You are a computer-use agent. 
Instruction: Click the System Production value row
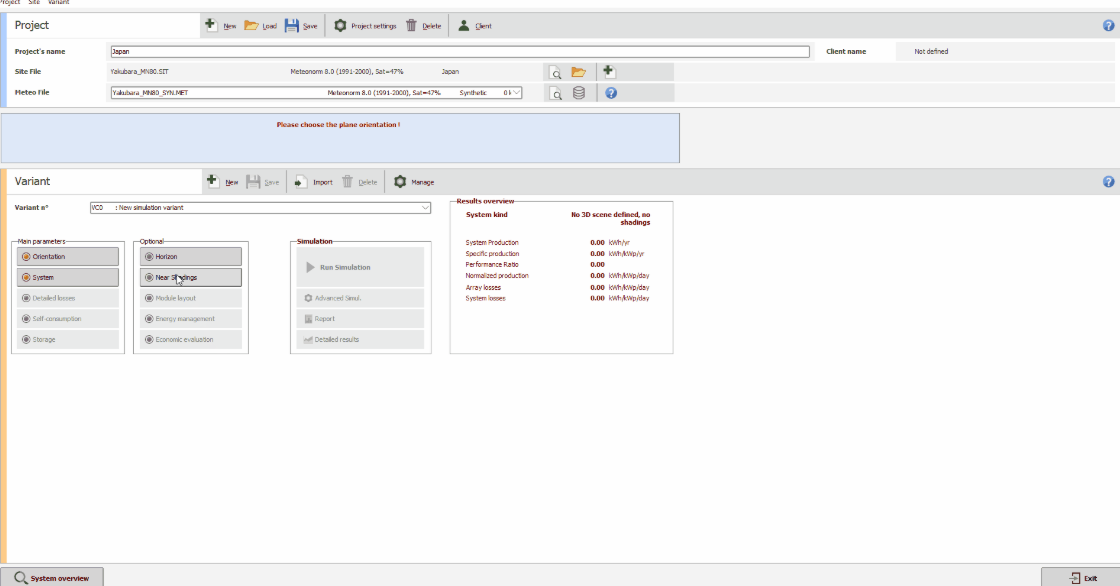[558, 242]
